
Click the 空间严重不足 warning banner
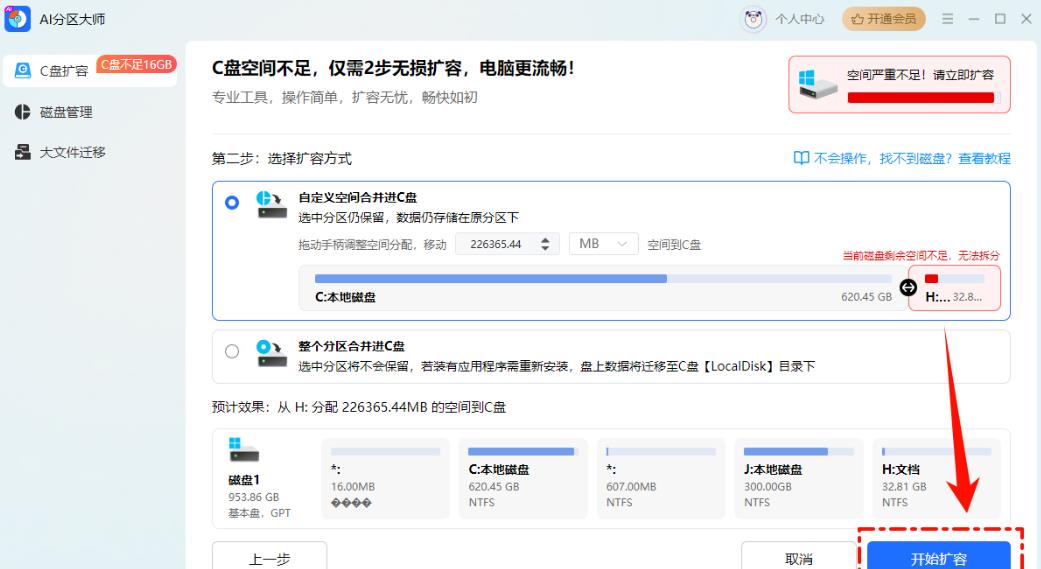coord(899,84)
